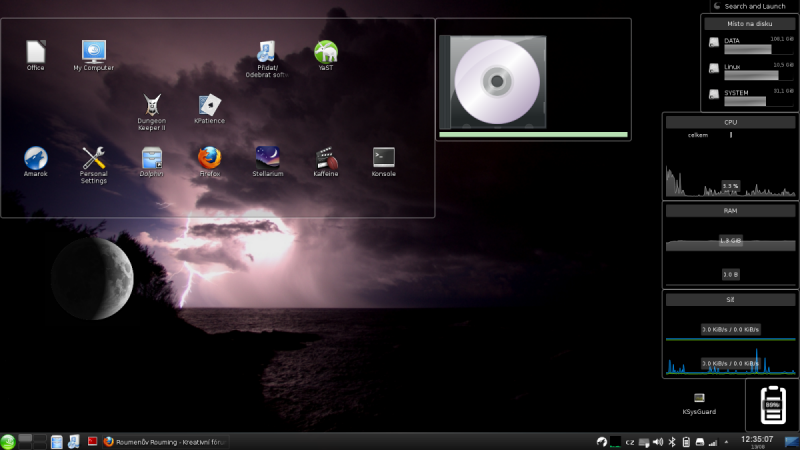Switch to the Firefox Roumenův Rouming task
Image resolution: width=800 pixels, height=450 pixels.
[x=165, y=441]
